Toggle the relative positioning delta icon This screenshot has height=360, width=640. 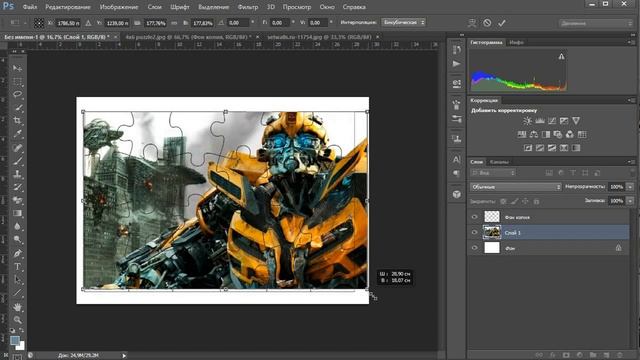pos(88,23)
